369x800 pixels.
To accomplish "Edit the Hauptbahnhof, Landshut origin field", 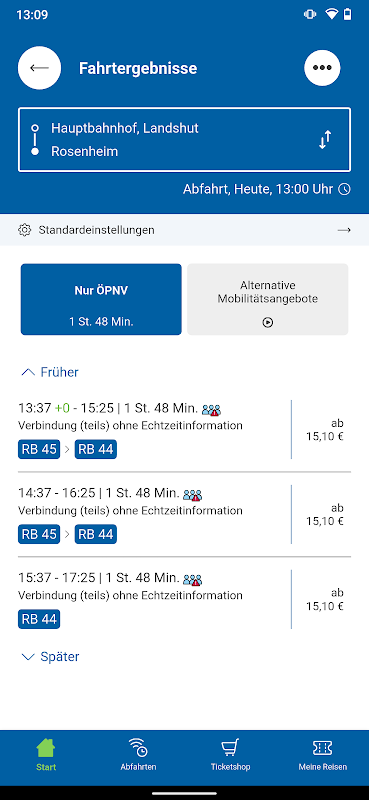I will (125, 128).
